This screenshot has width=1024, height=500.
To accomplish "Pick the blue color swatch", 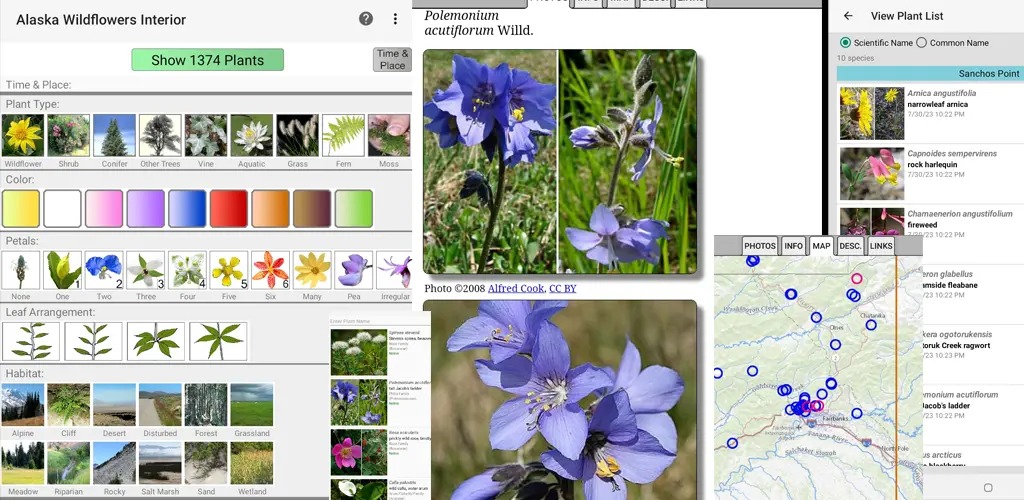I will coord(187,209).
